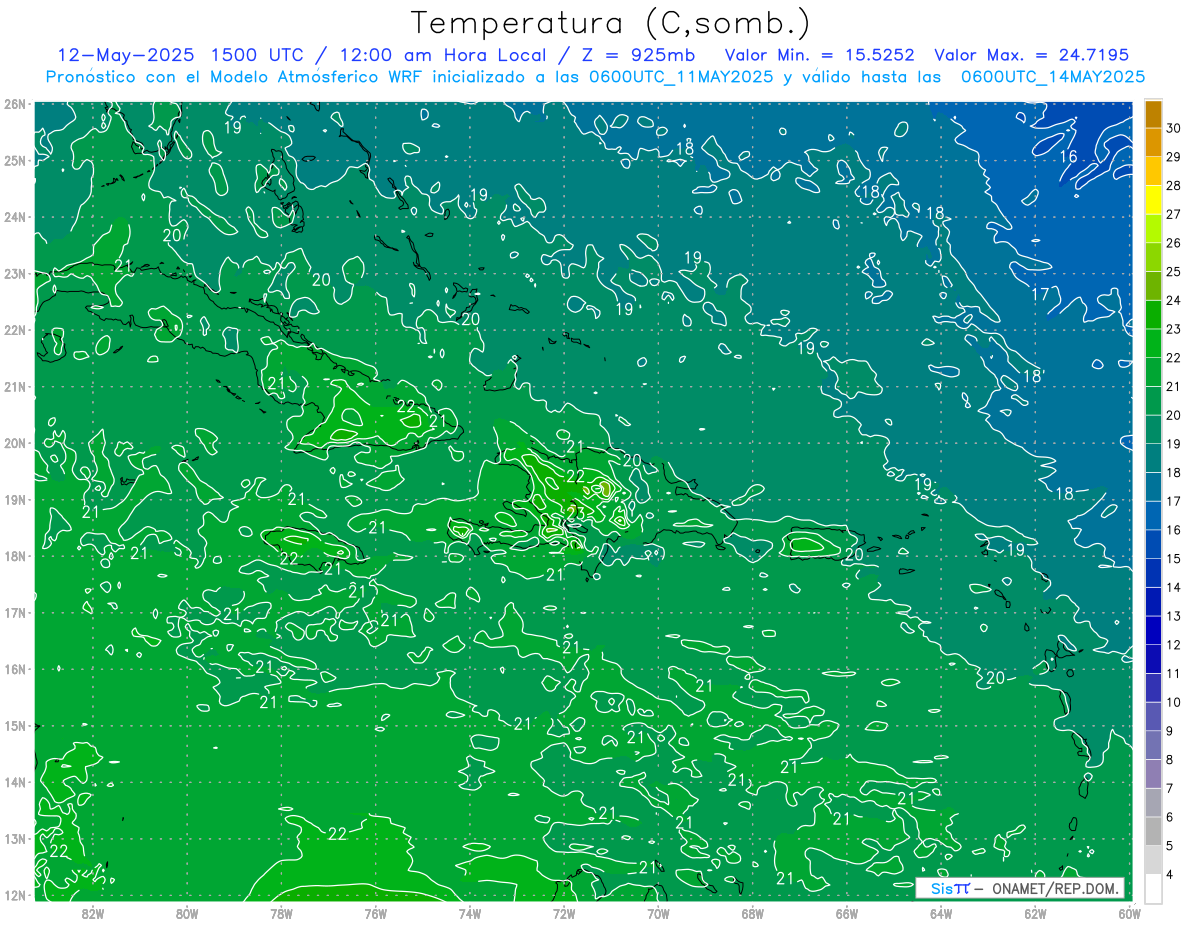
Task: Click the 24N latitude axis label
Action: tap(15, 217)
